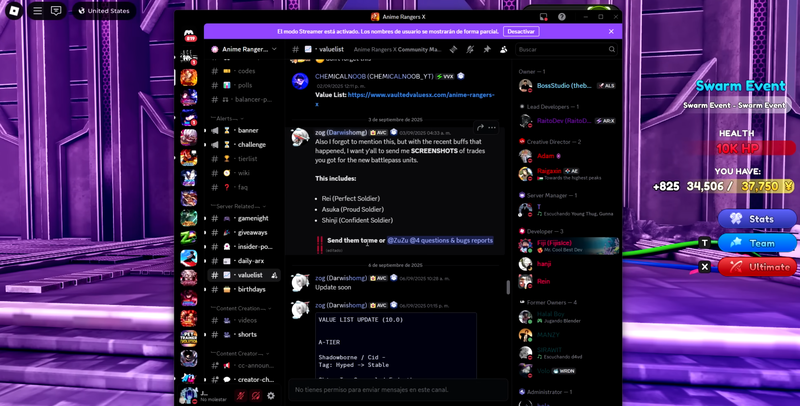Click the search magnifier icon
The image size is (800, 406).
[611, 49]
